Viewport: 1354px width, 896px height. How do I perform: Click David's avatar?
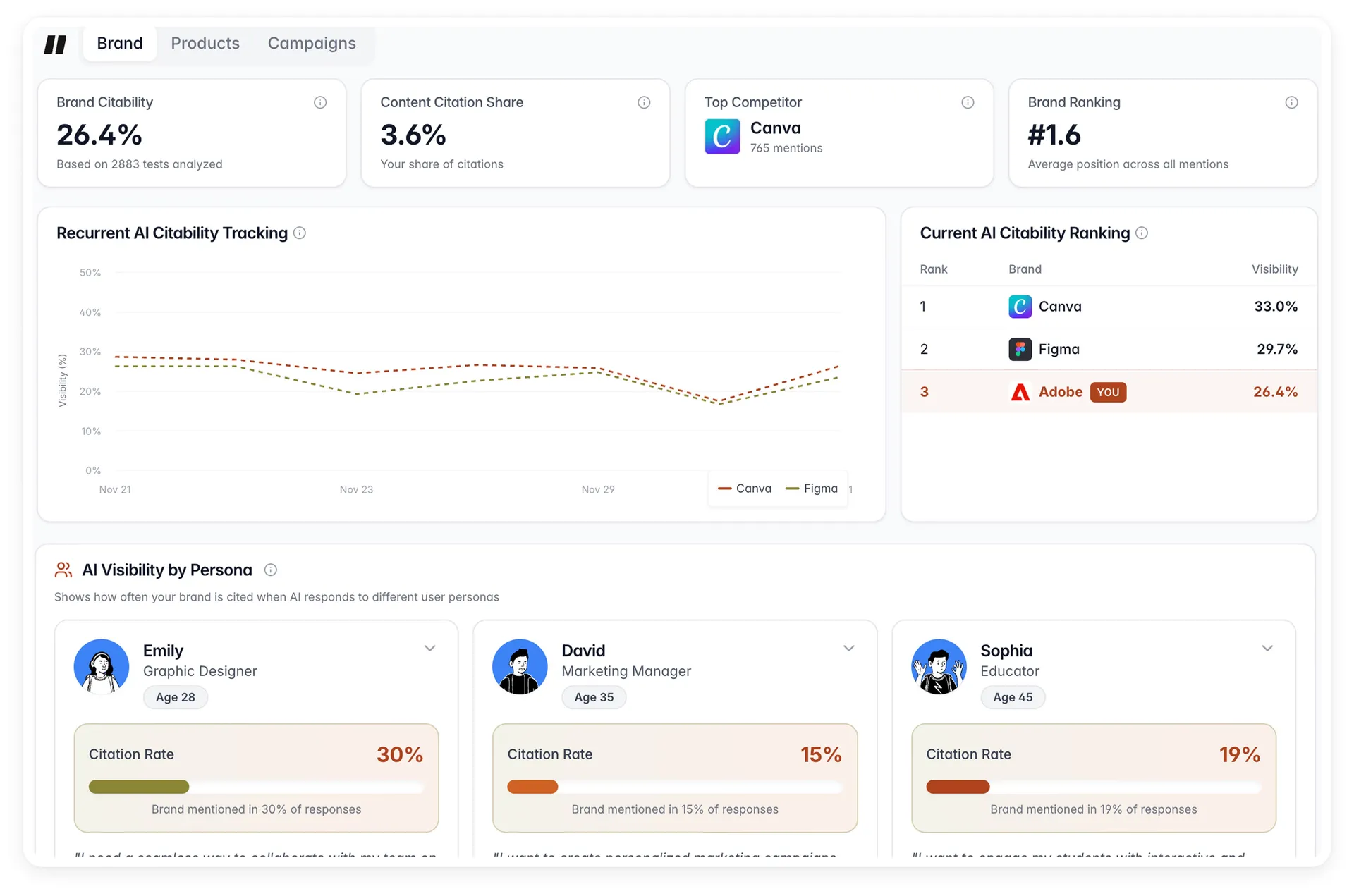[520, 667]
